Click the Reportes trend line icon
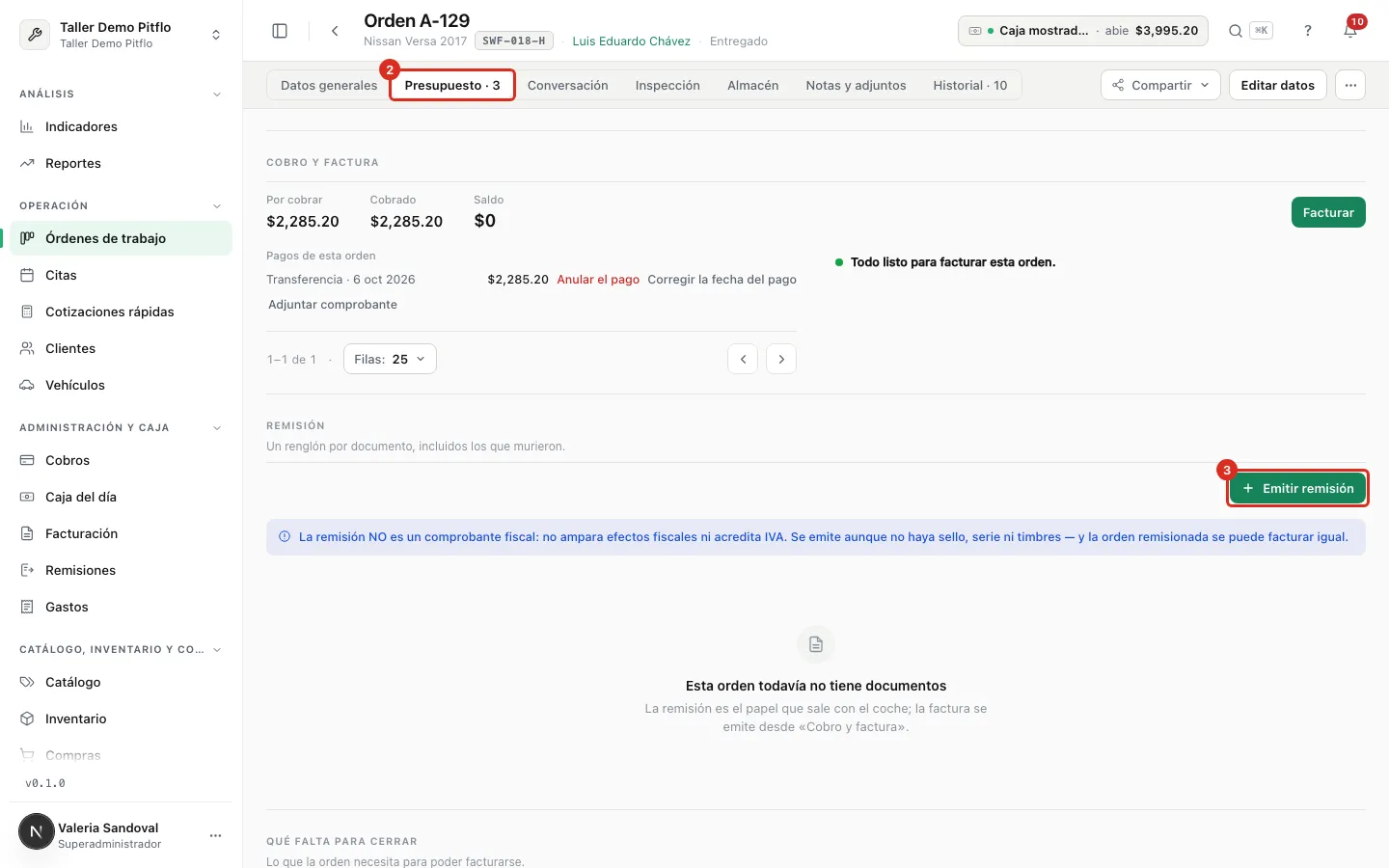1389x868 pixels. click(x=27, y=163)
